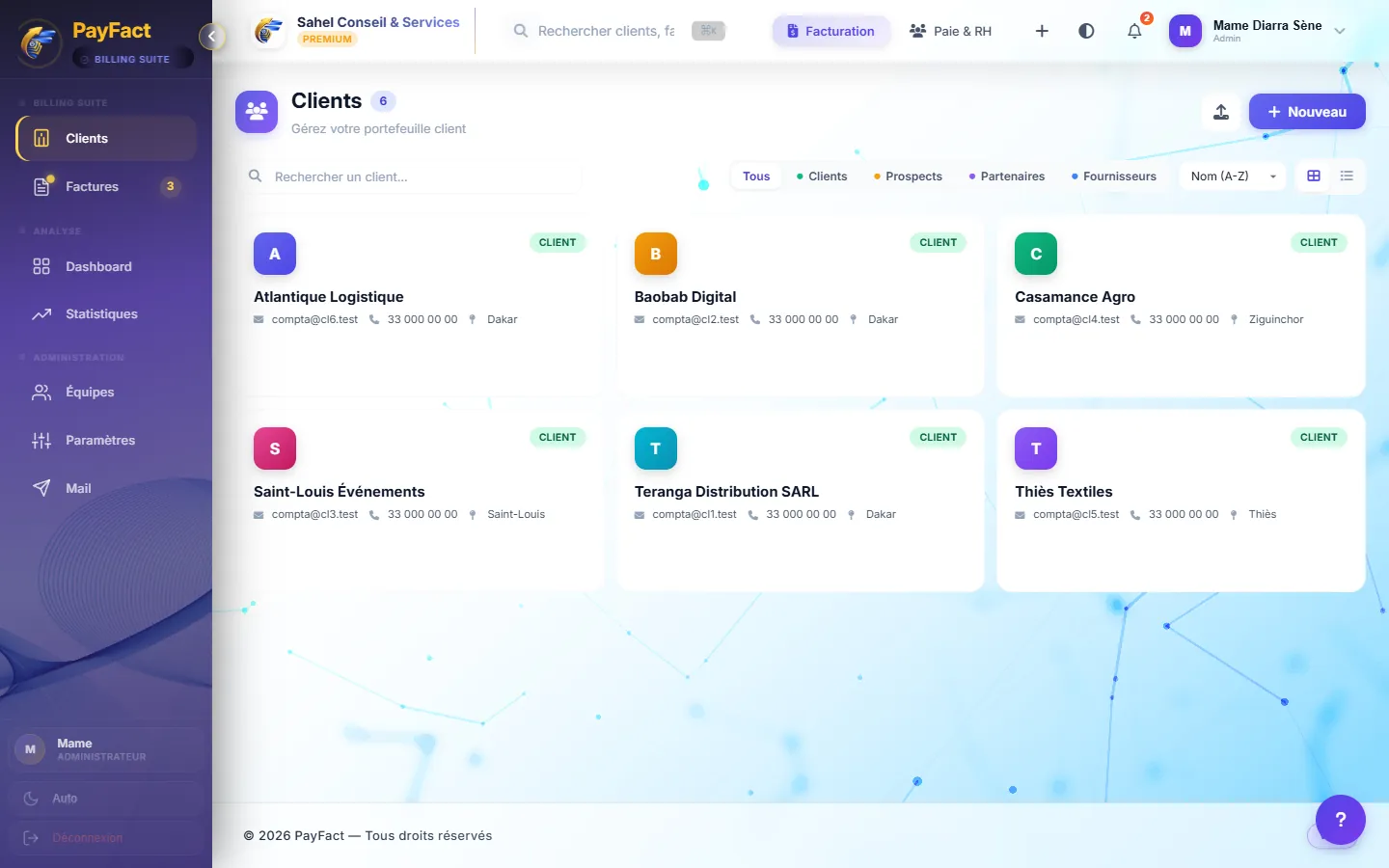1389x868 pixels.
Task: Click the Thiès Textiles avatar icon
Action: point(1036,448)
